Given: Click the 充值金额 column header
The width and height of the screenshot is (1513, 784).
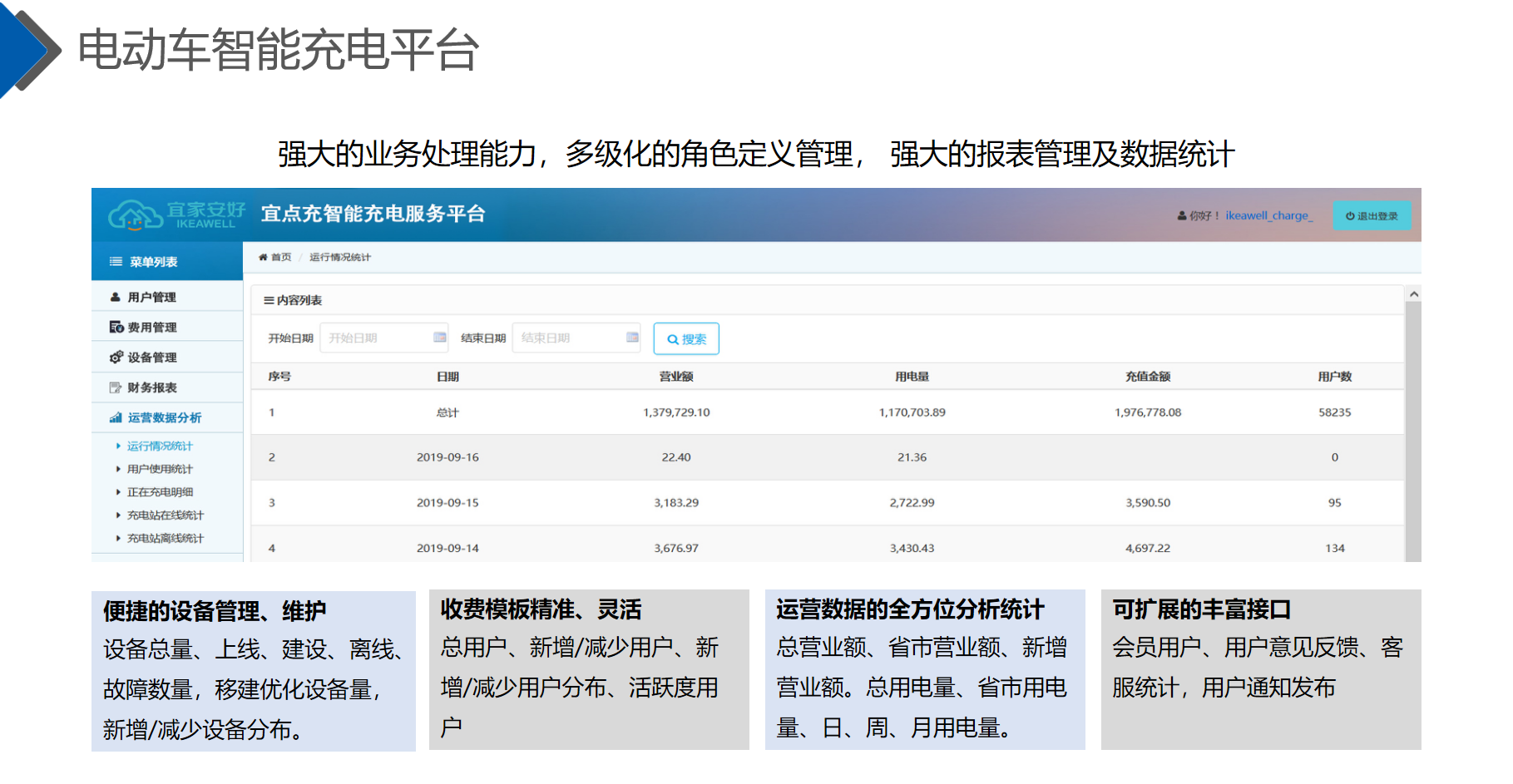Looking at the screenshot, I should point(1148,377).
